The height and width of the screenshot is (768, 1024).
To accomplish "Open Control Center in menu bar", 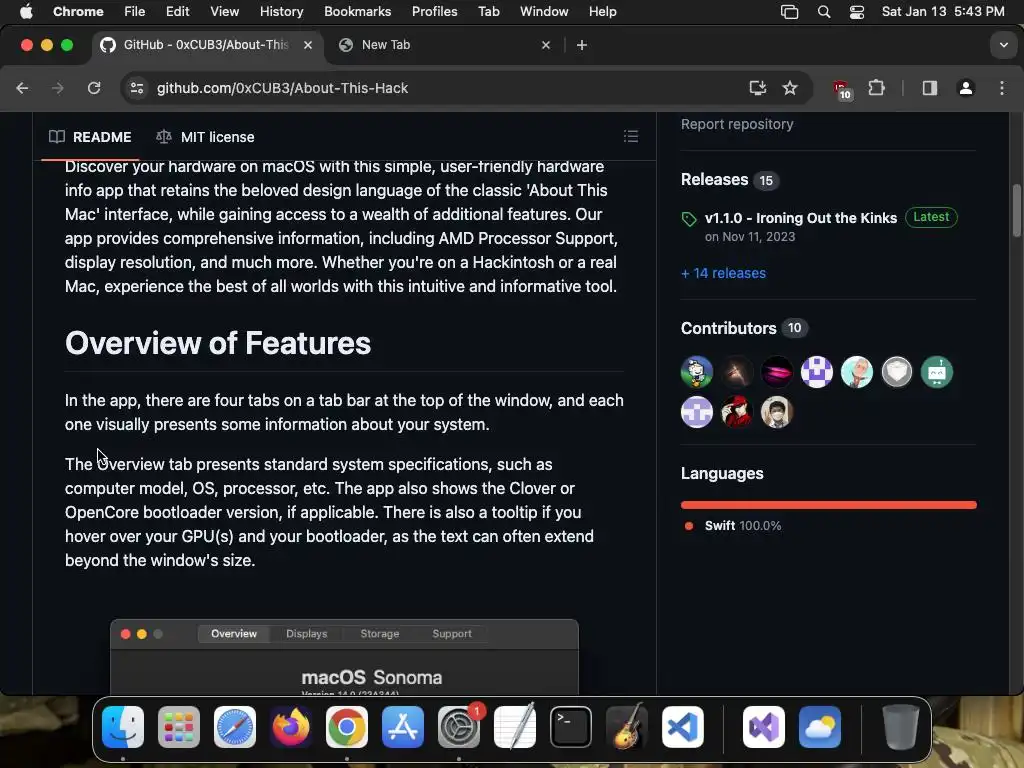I will pos(856,12).
